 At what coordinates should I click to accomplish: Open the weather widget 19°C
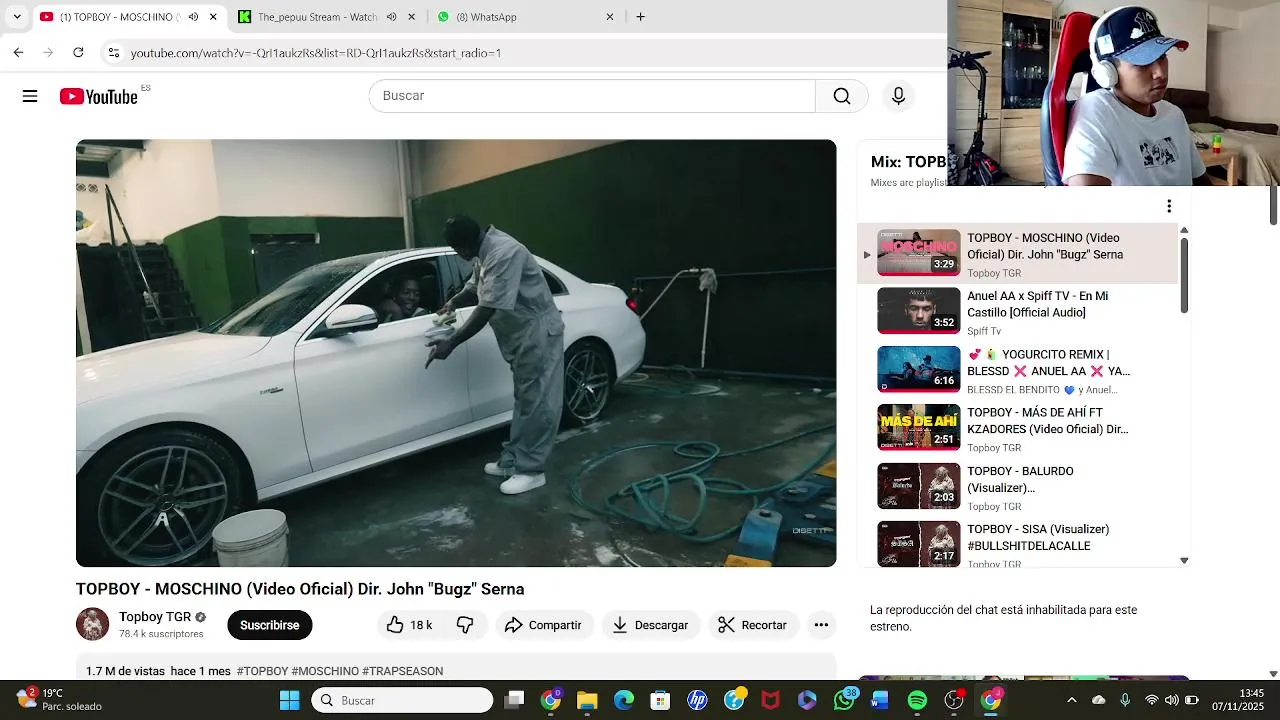pyautogui.click(x=60, y=699)
